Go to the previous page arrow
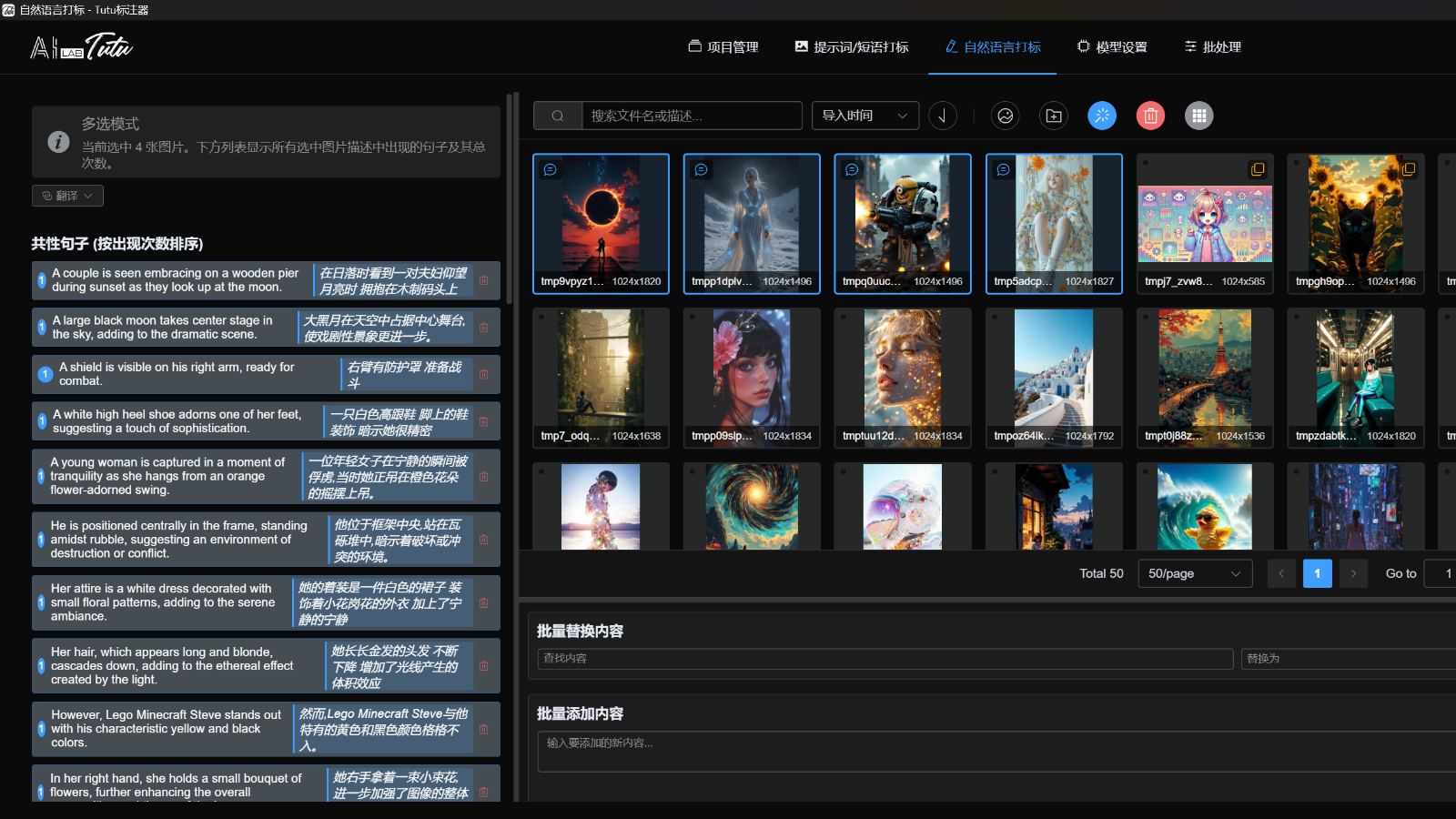Screen dimensions: 1456x819 [1281, 573]
